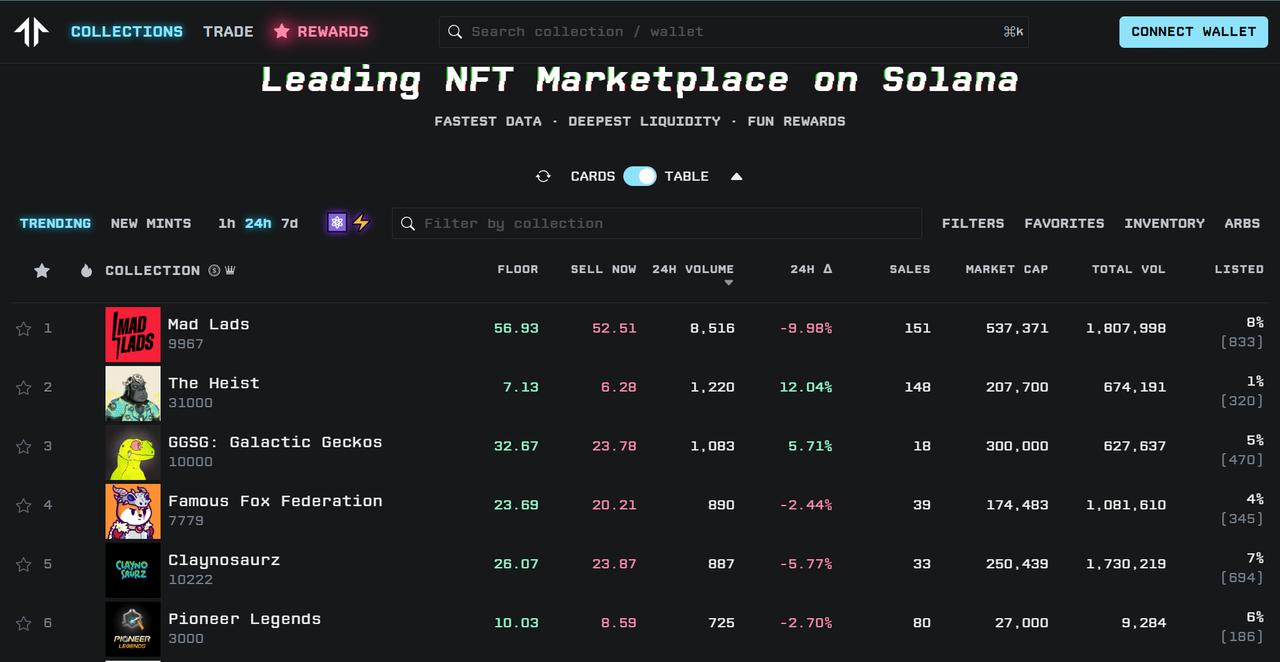1280x662 pixels.
Task: Click the yellow lightning bolt icon
Action: tap(361, 223)
